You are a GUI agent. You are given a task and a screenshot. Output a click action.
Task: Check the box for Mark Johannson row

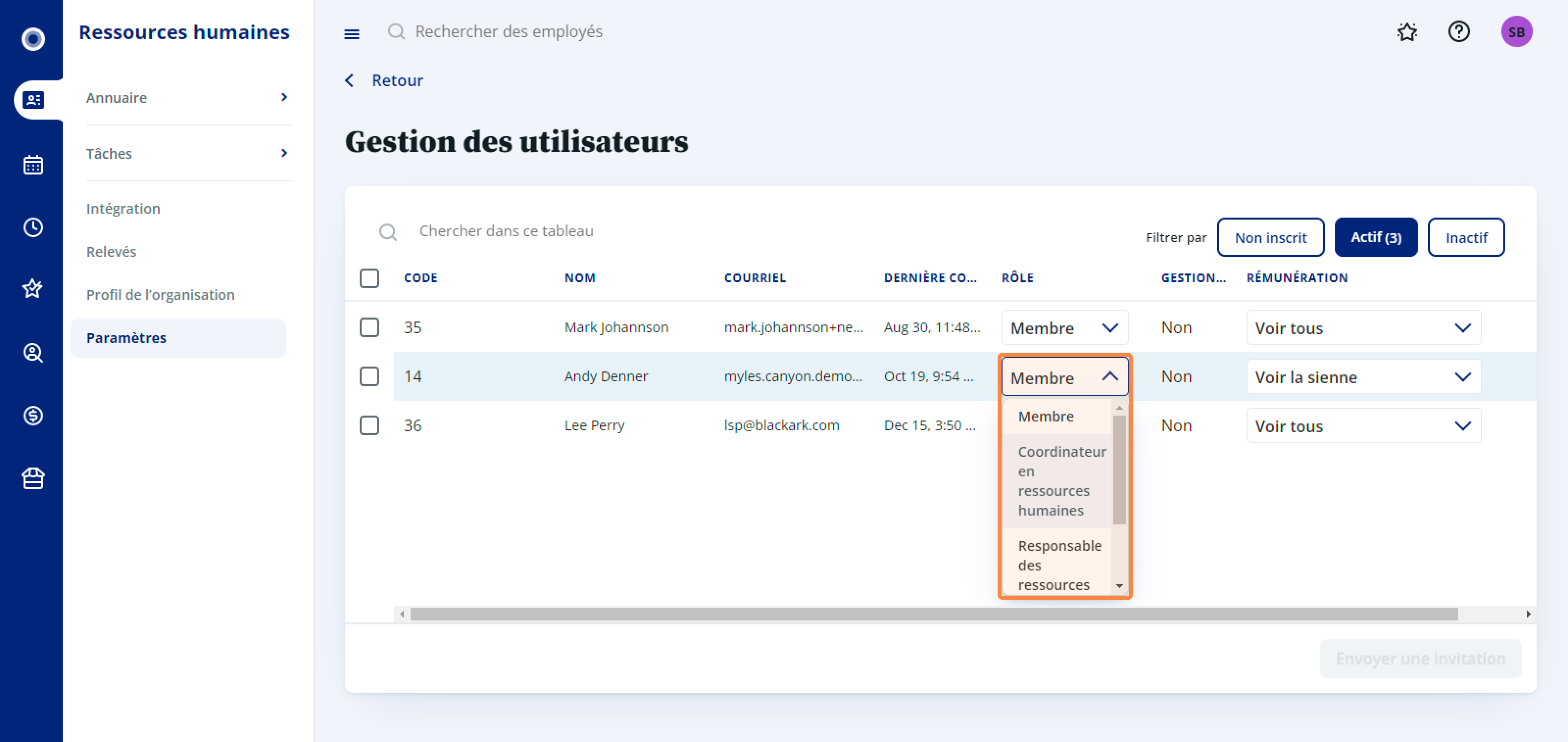coord(369,327)
